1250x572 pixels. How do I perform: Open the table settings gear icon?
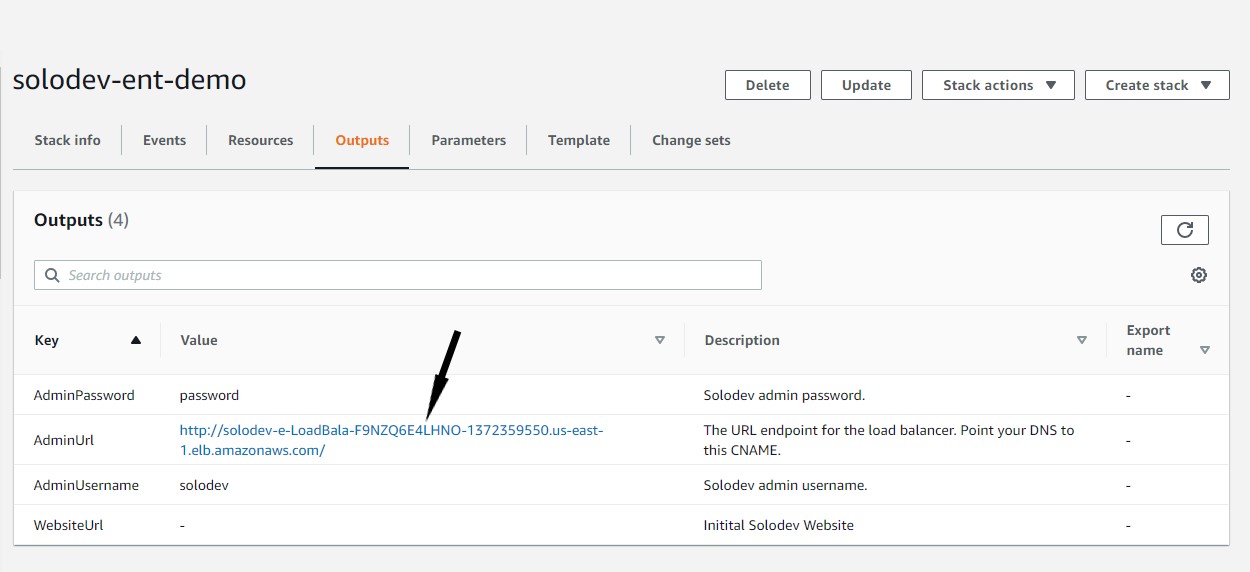tap(1199, 275)
